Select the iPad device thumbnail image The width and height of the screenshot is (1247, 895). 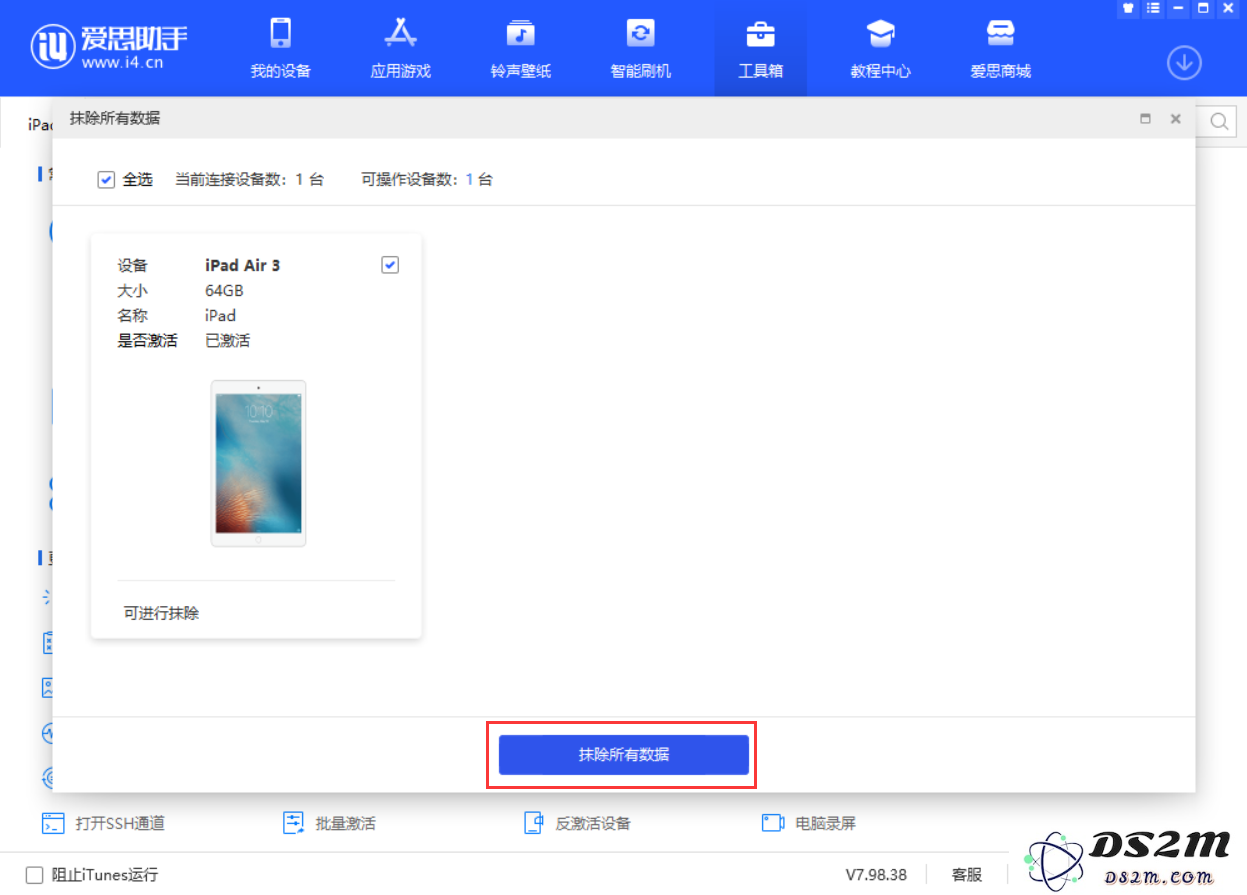coord(258,463)
